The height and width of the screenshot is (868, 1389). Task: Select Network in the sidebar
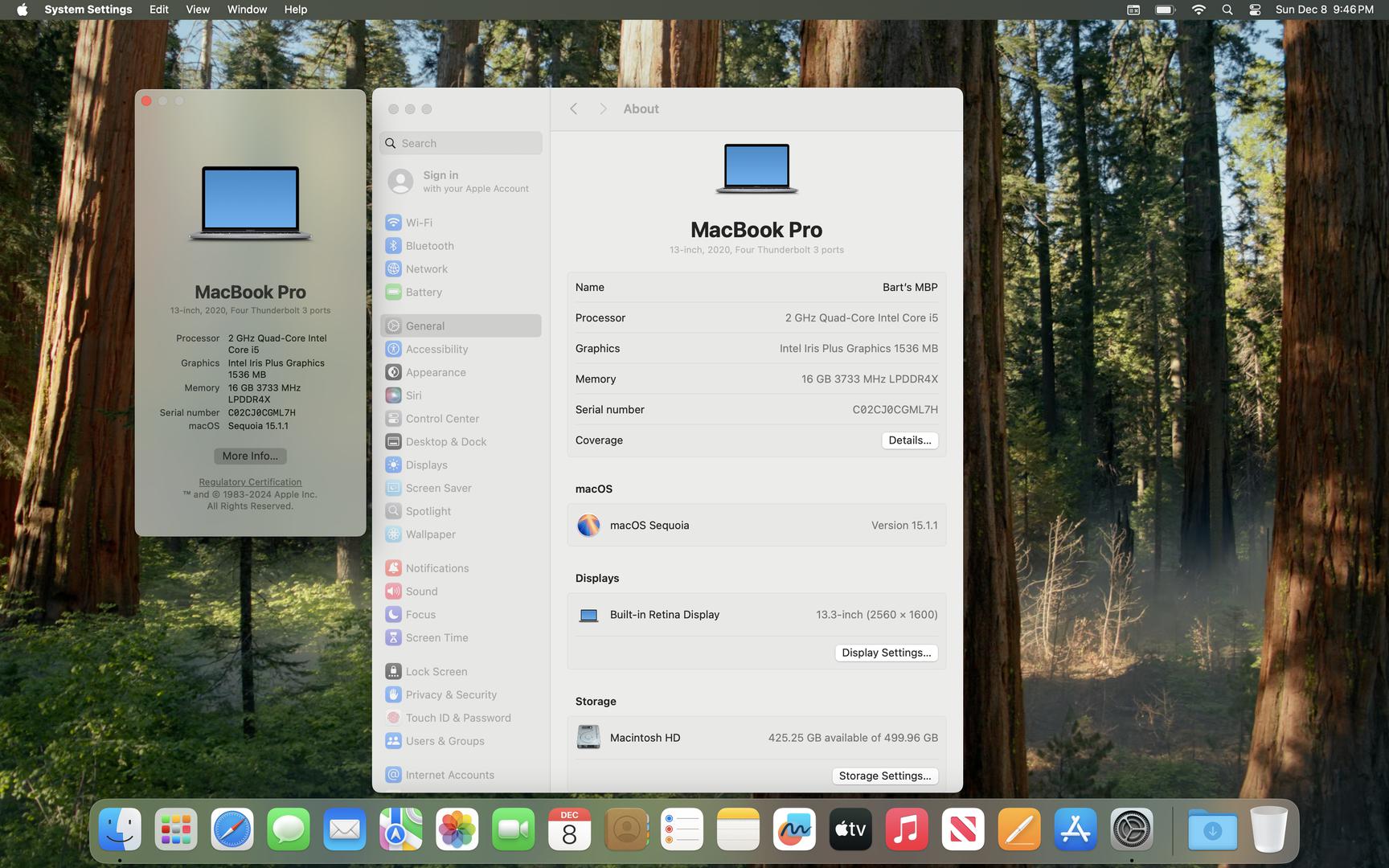click(x=461, y=269)
